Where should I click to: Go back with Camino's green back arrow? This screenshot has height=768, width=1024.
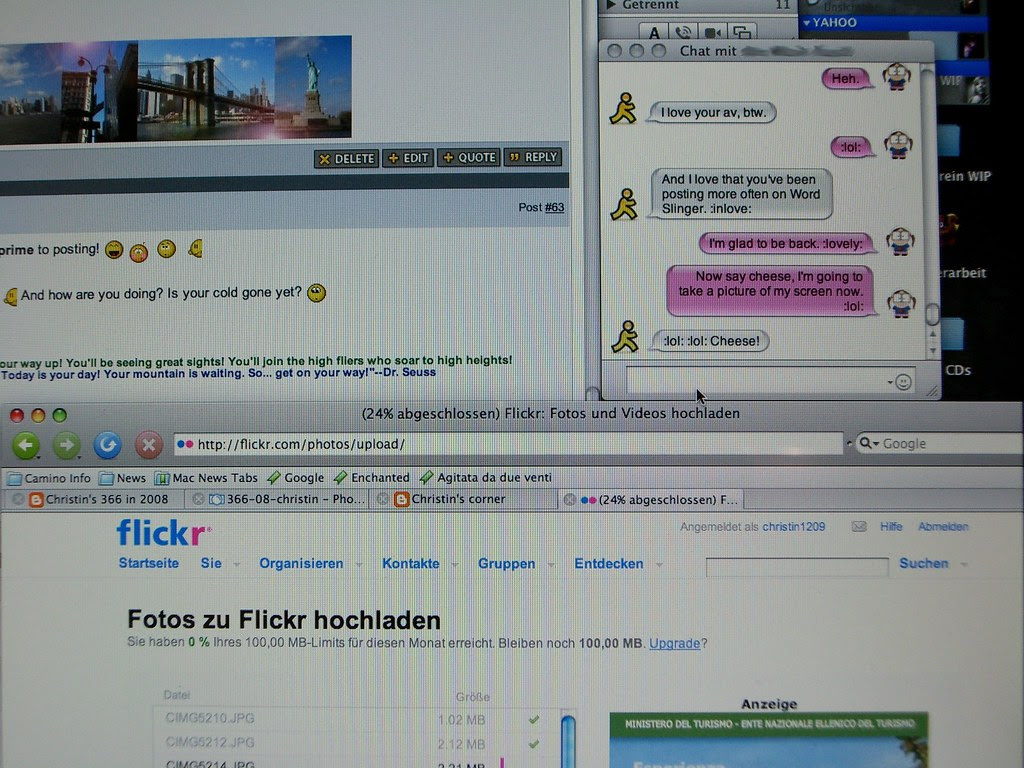(x=26, y=445)
